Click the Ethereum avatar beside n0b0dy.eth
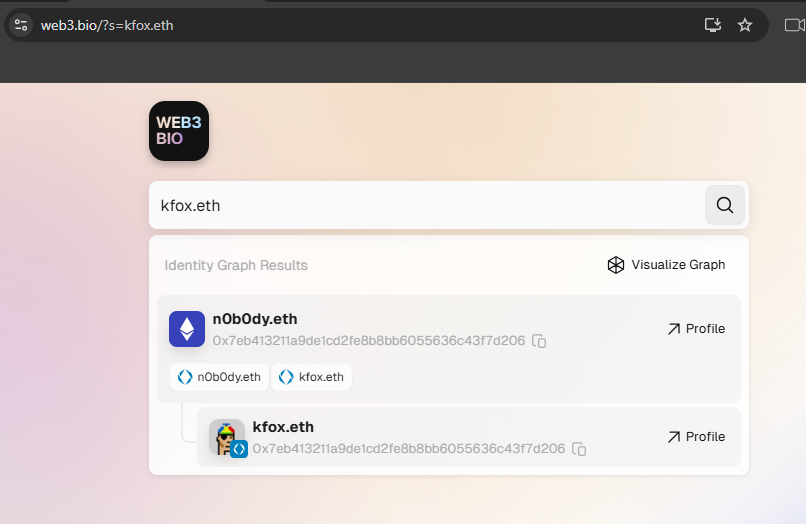This screenshot has height=524, width=806. click(187, 330)
